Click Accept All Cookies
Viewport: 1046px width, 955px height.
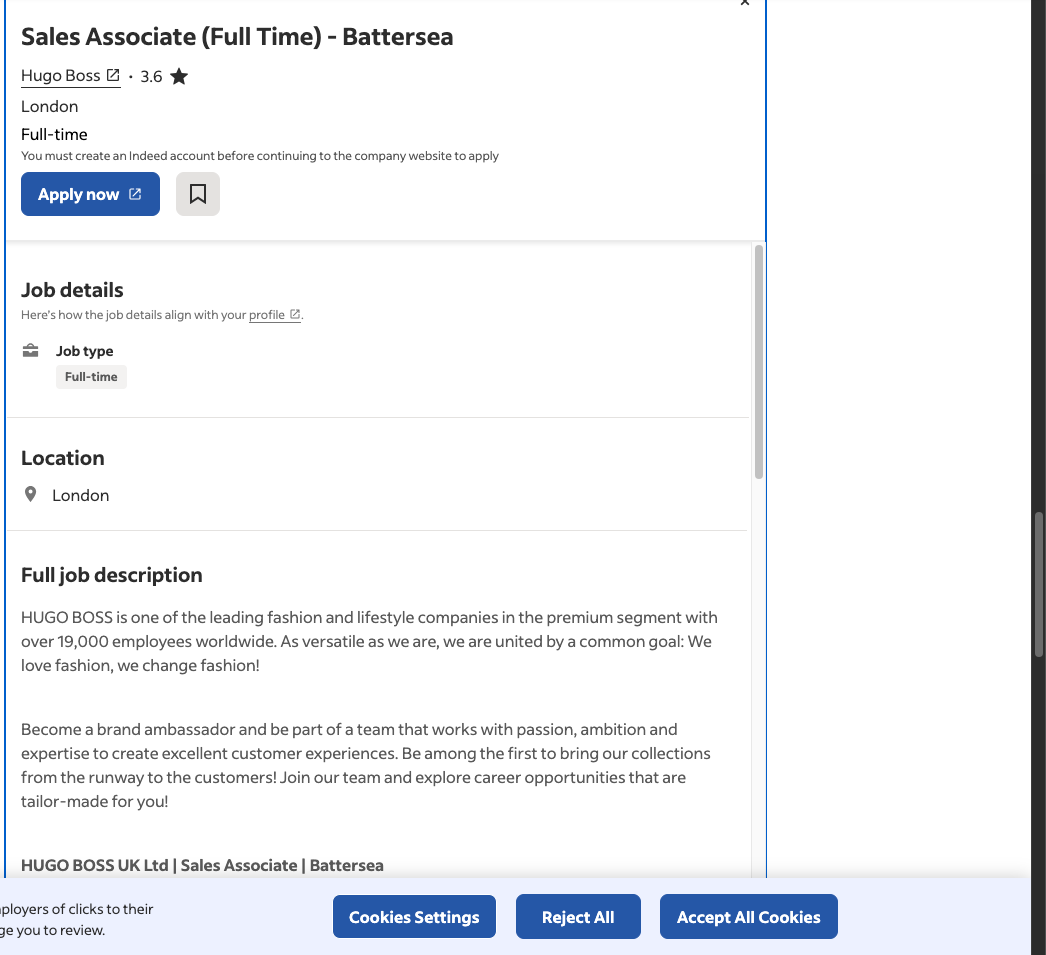(748, 917)
